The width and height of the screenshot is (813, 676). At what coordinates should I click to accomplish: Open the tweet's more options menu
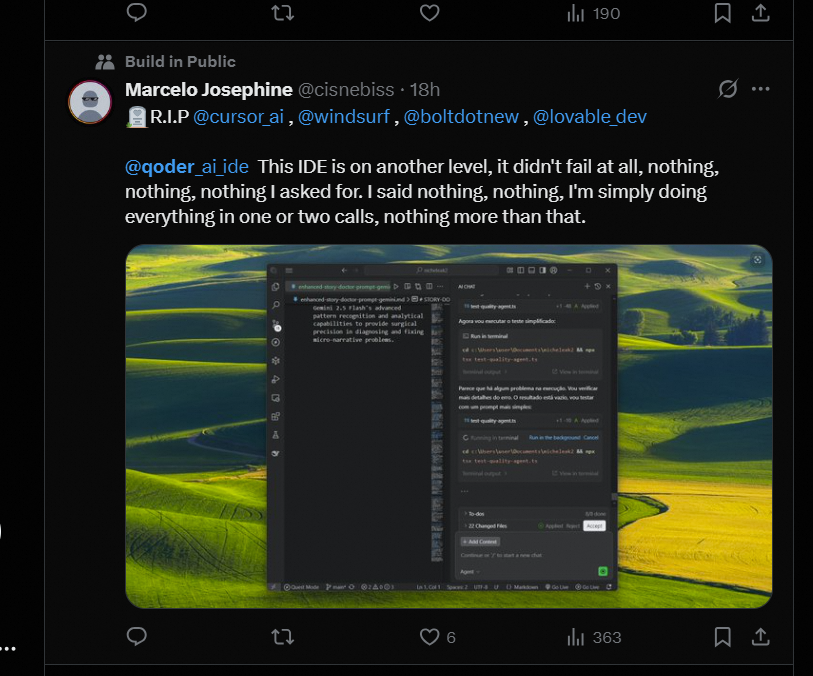click(x=760, y=89)
